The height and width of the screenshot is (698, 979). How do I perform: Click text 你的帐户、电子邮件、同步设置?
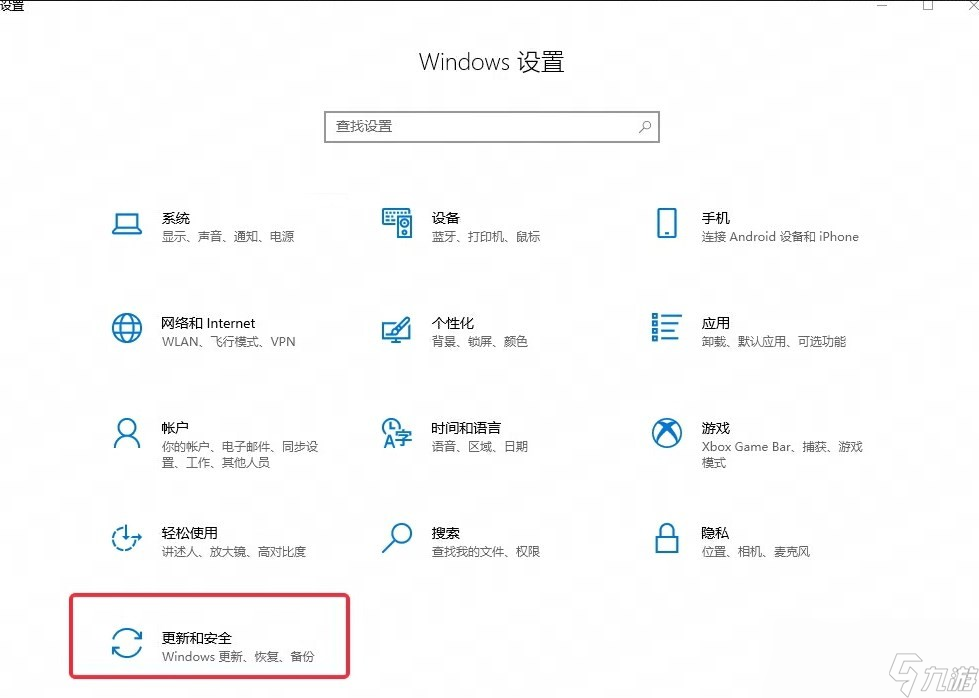click(x=240, y=455)
